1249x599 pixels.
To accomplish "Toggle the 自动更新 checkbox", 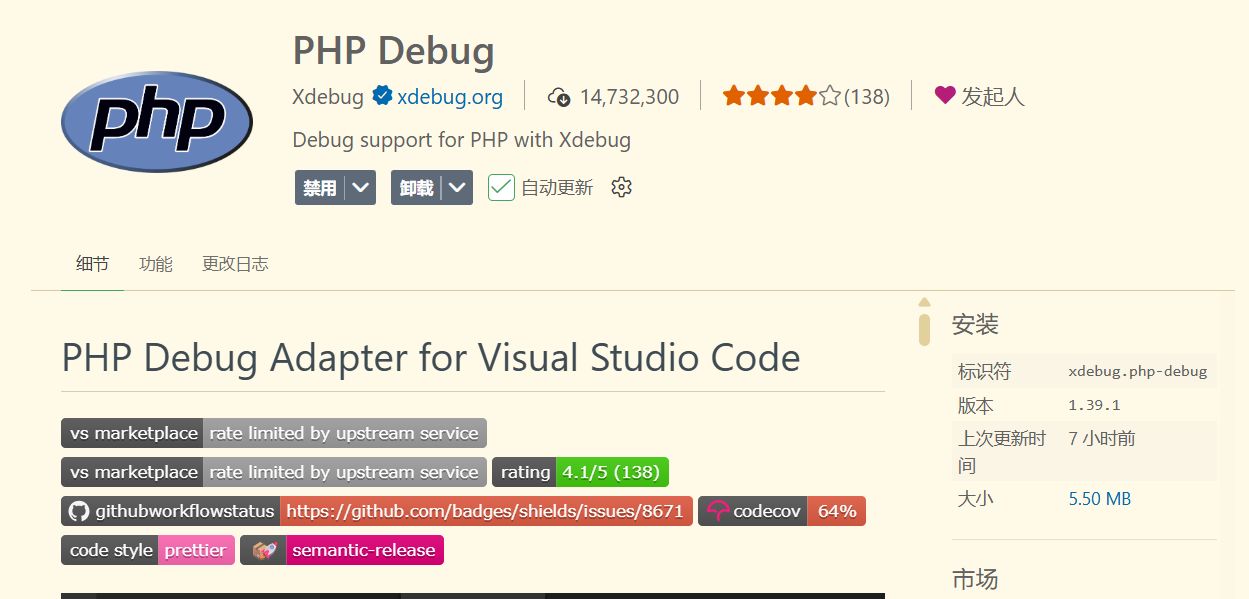I will (x=501, y=187).
